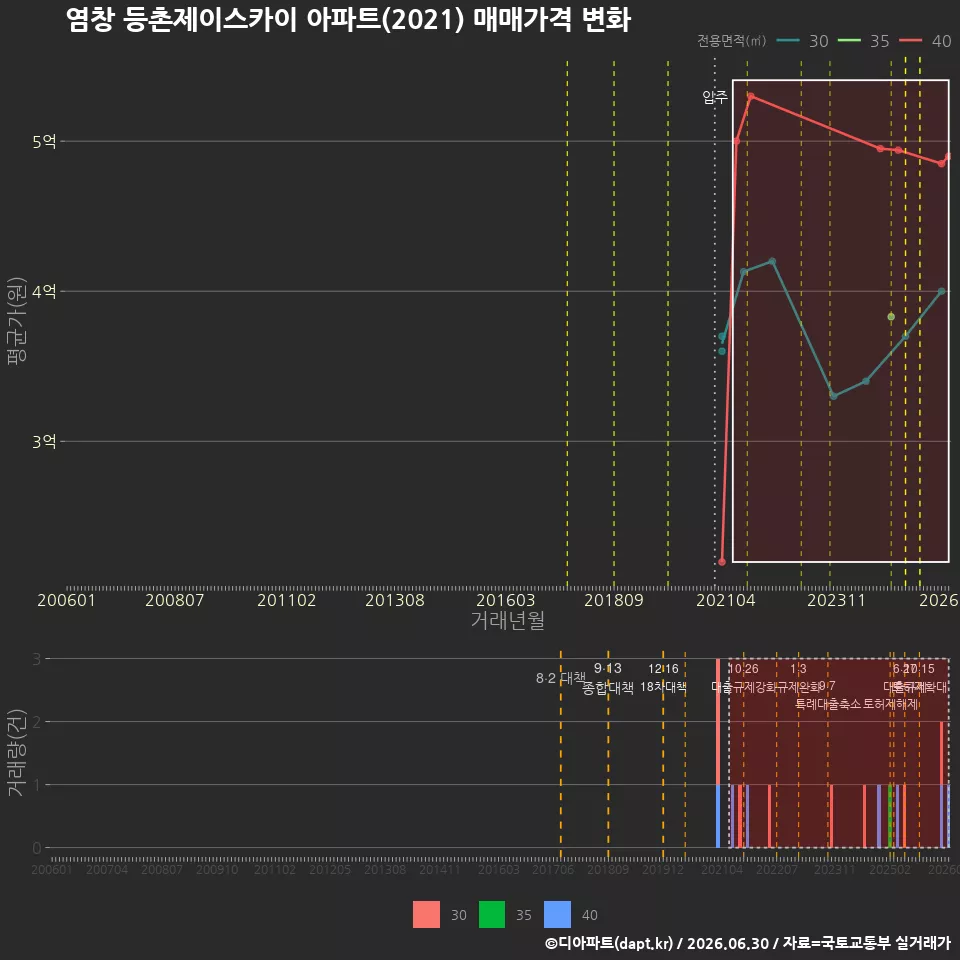This screenshot has height=960, width=960.
Task: Click 202207 on the volume chart x-axis
Action: coord(776,869)
